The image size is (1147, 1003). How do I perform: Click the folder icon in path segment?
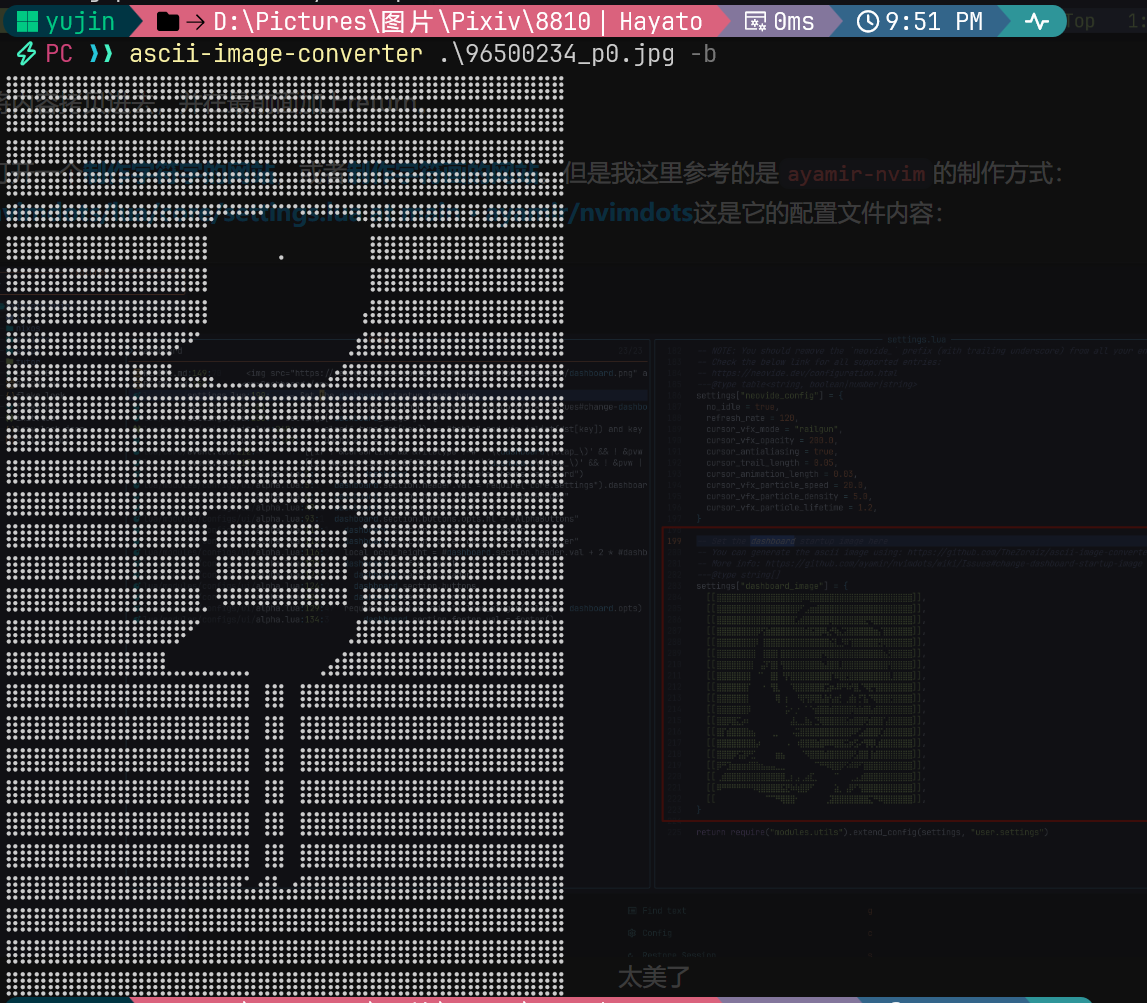click(x=168, y=22)
